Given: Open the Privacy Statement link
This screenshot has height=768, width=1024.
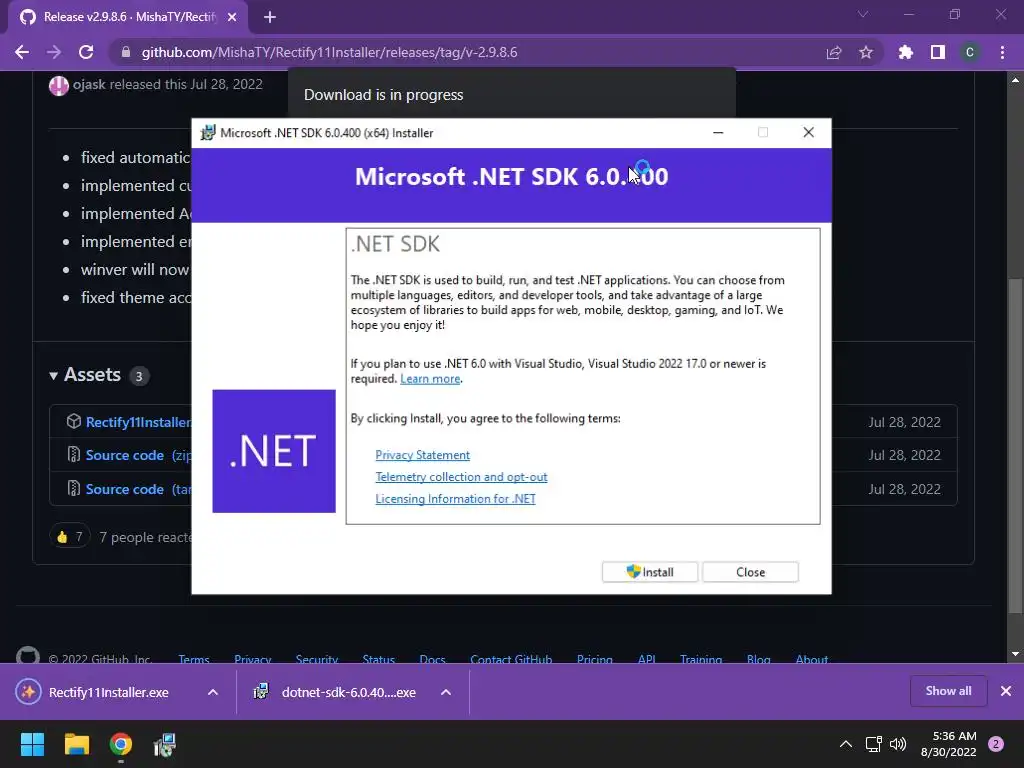Looking at the screenshot, I should click(423, 455).
